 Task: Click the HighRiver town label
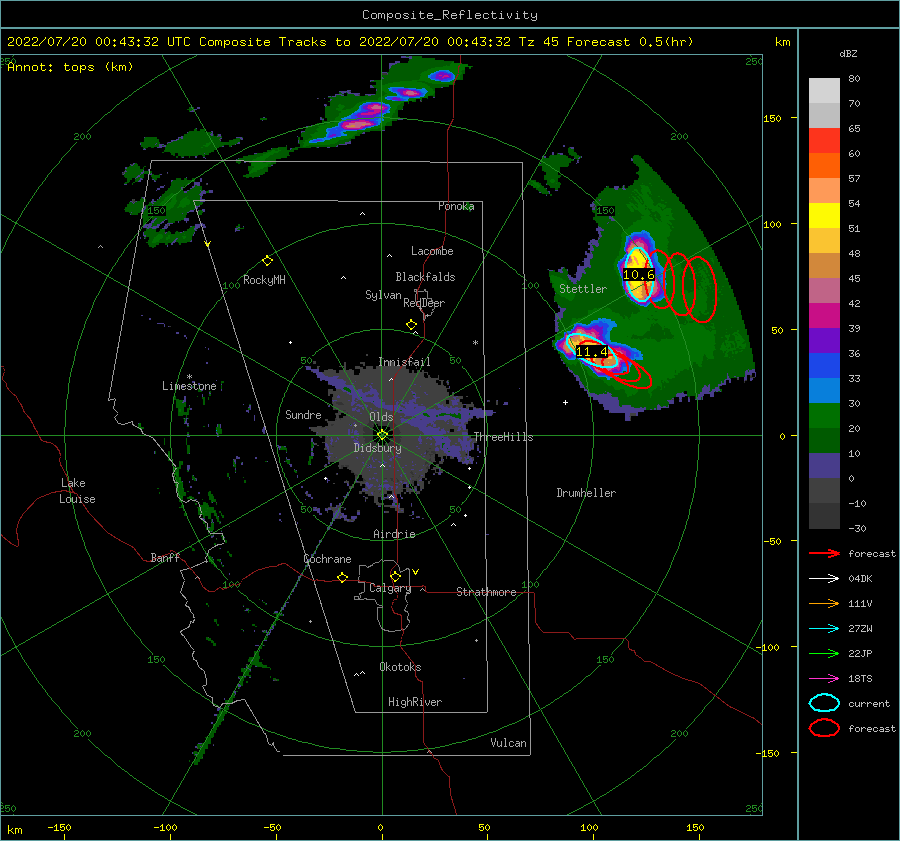414,702
